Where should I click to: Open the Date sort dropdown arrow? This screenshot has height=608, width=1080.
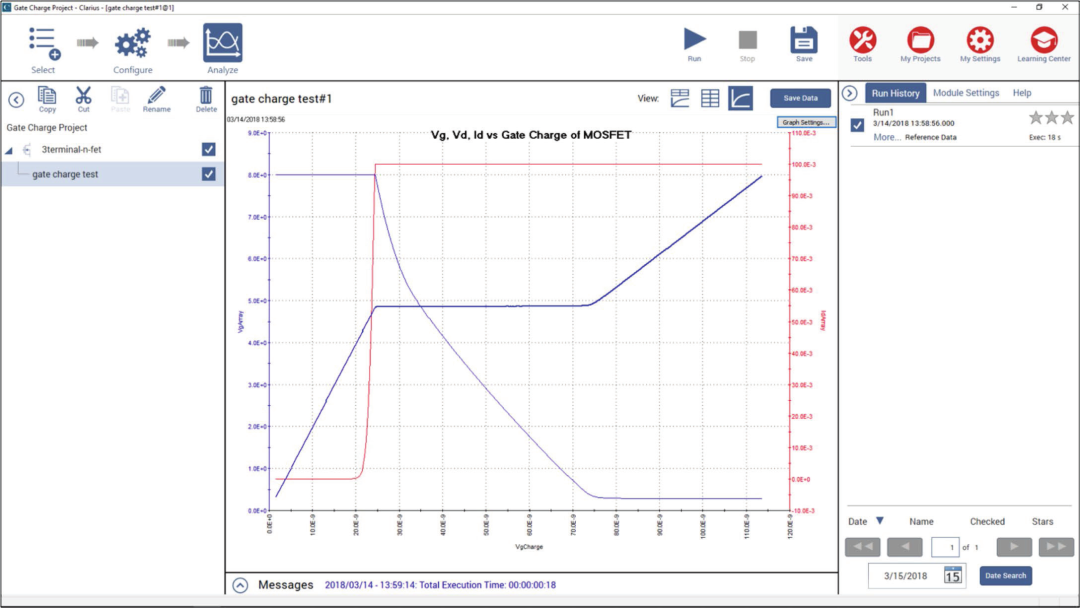880,521
